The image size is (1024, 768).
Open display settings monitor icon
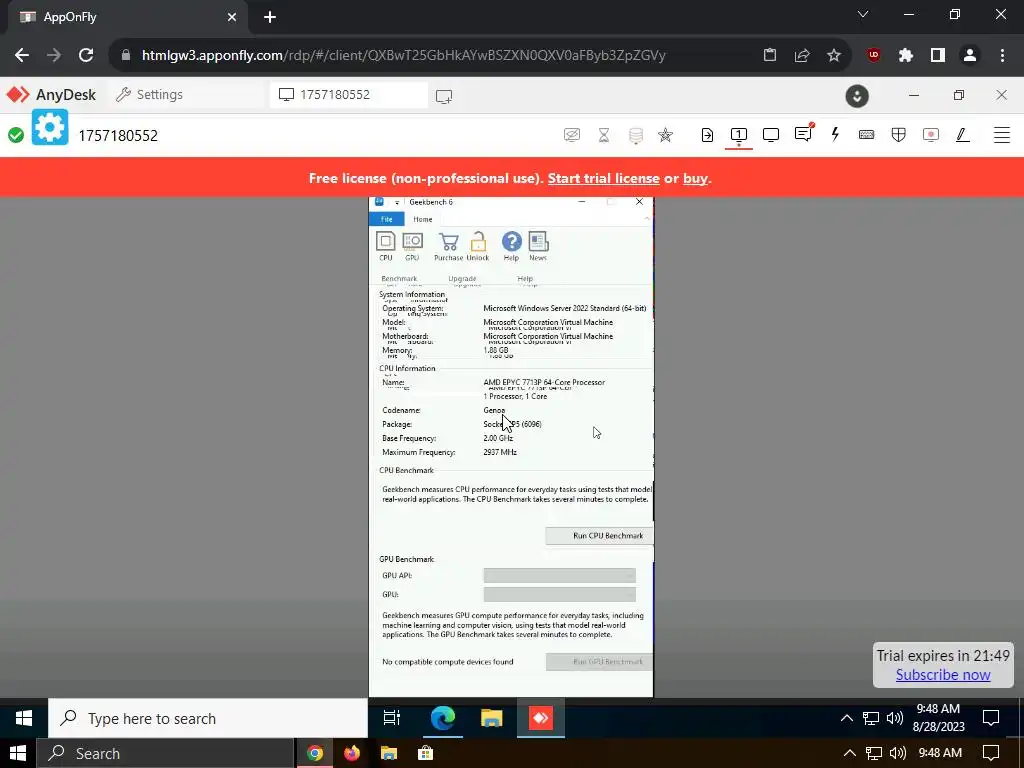(771, 135)
